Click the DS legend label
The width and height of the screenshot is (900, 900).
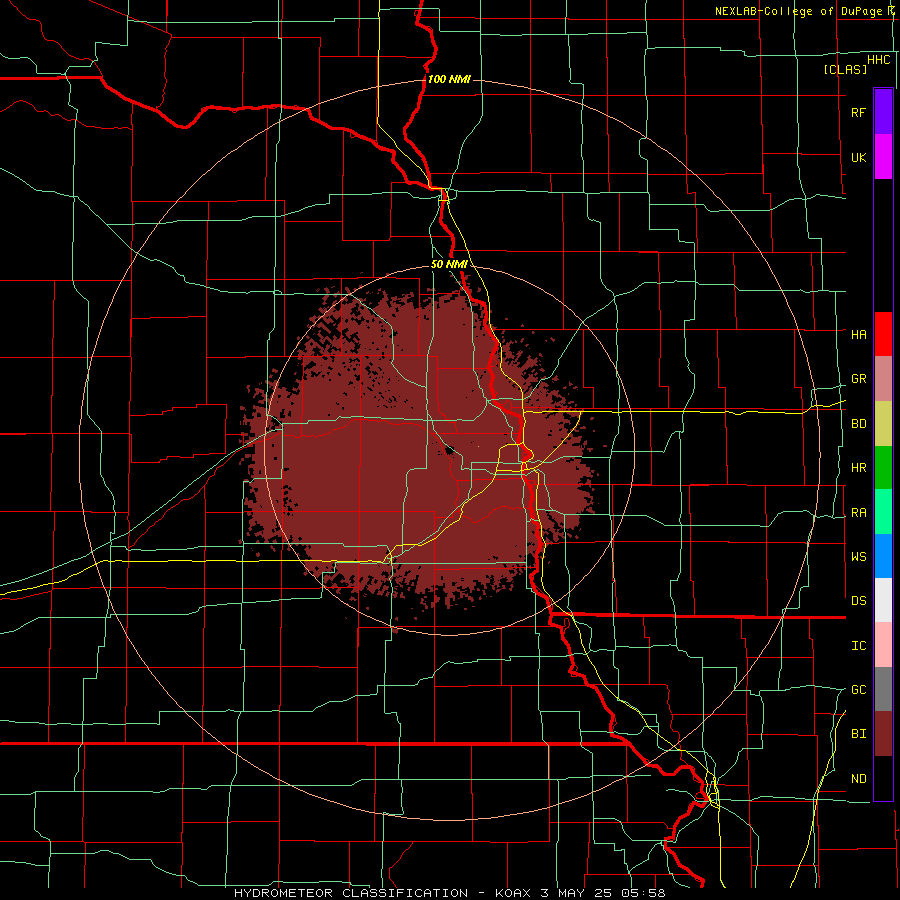(858, 601)
